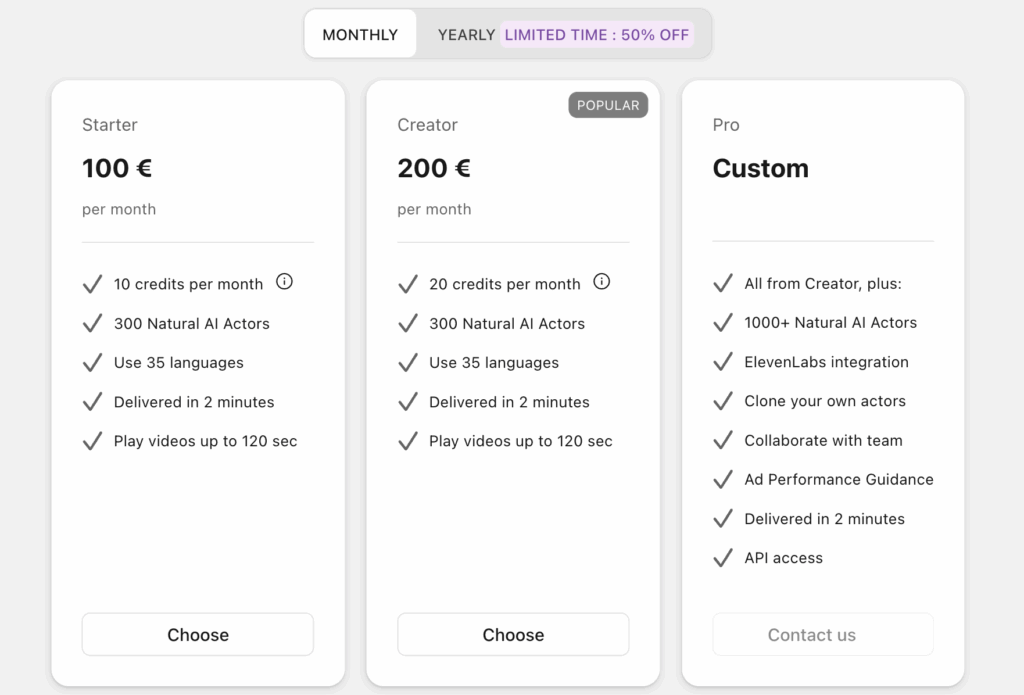
Task: Click checkmark beside 1000+ Natural AI Actors
Action: (x=723, y=323)
